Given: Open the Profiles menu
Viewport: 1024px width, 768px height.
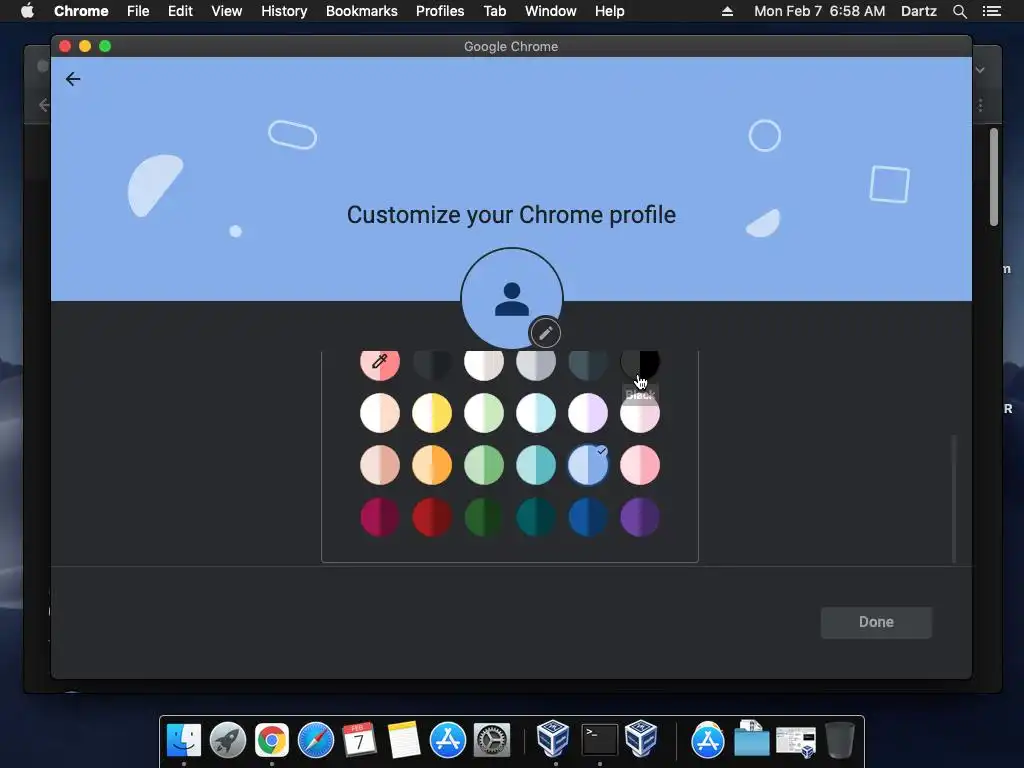Looking at the screenshot, I should 440,11.
